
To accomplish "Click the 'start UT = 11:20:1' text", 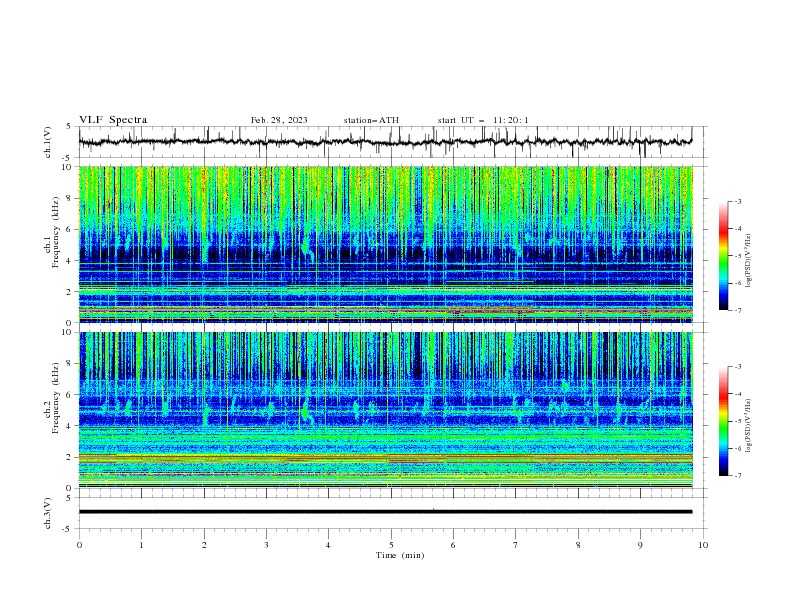I will (483, 120).
